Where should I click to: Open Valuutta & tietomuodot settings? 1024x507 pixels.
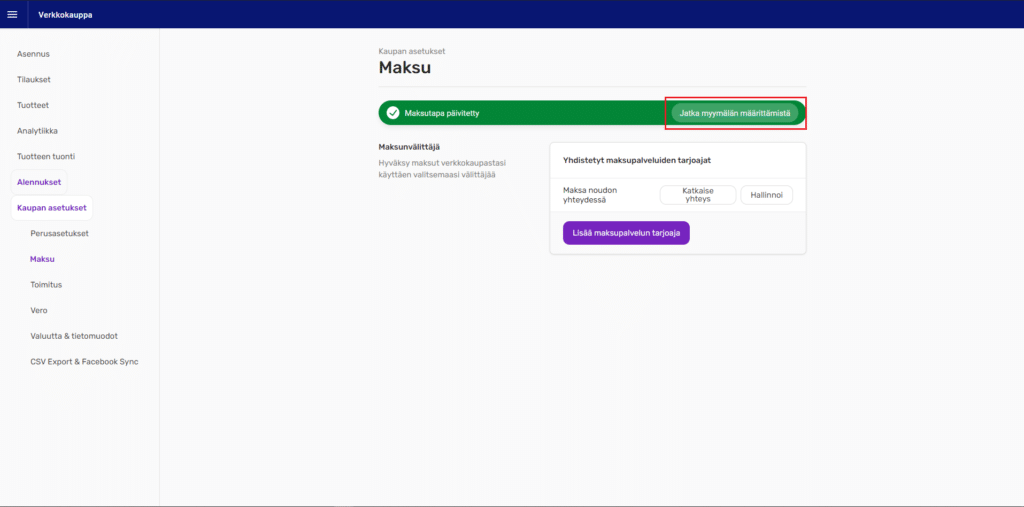[80, 336]
